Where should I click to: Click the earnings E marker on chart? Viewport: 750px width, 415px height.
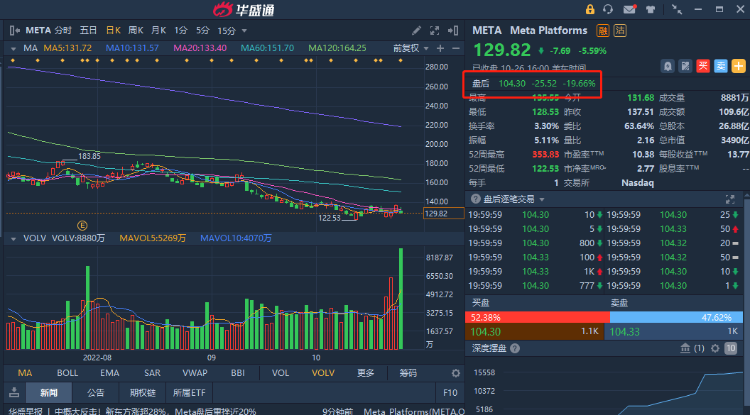[x=82, y=225]
